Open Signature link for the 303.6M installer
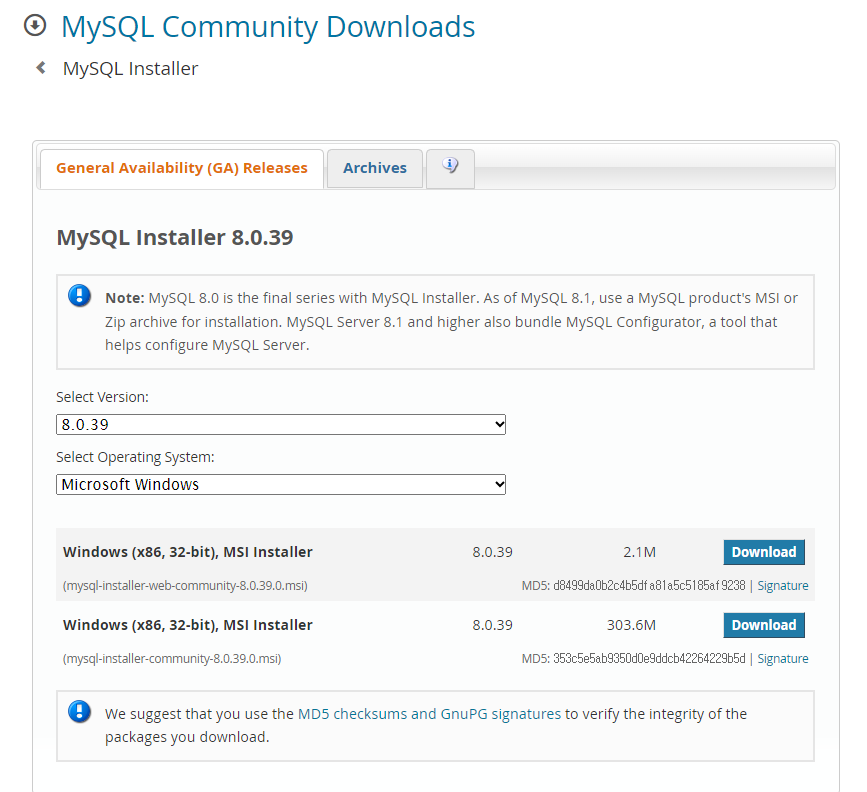The width and height of the screenshot is (867, 792). 782,659
